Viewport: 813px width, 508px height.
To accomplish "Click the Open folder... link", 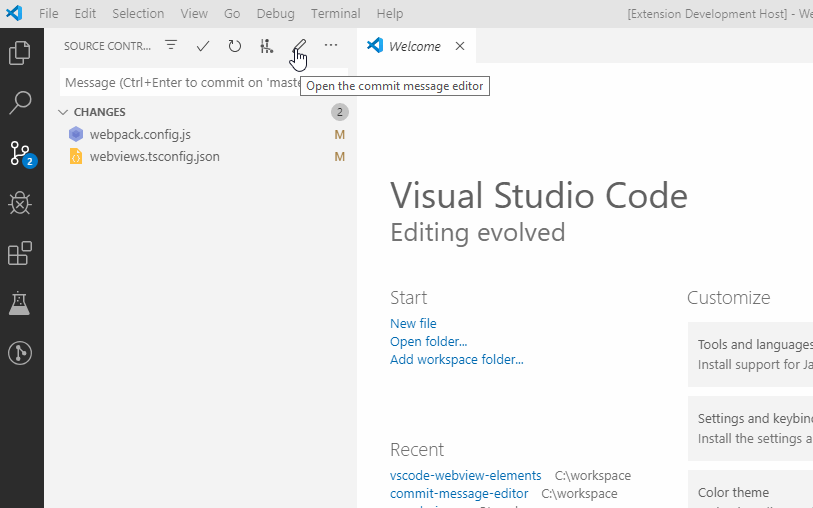I will (x=428, y=342).
